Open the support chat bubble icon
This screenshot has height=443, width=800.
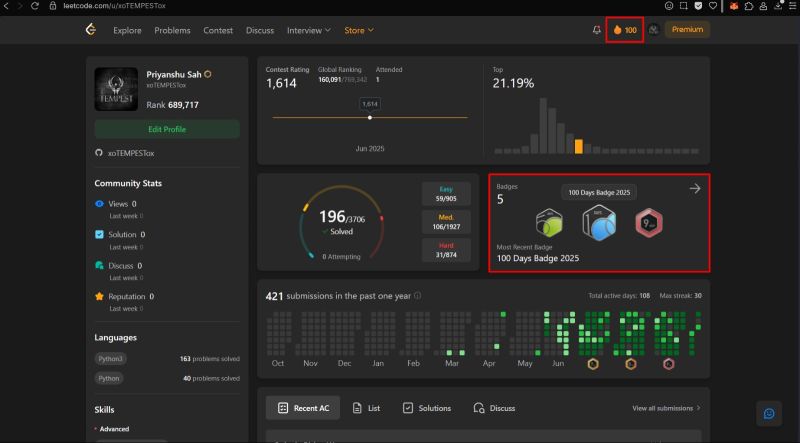click(769, 413)
